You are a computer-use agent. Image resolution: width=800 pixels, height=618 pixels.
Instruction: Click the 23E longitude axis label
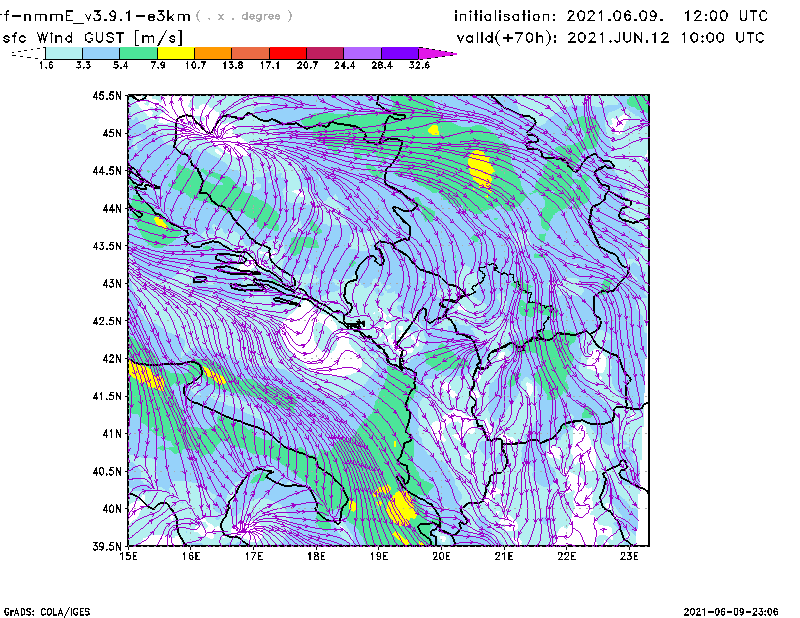[629, 556]
